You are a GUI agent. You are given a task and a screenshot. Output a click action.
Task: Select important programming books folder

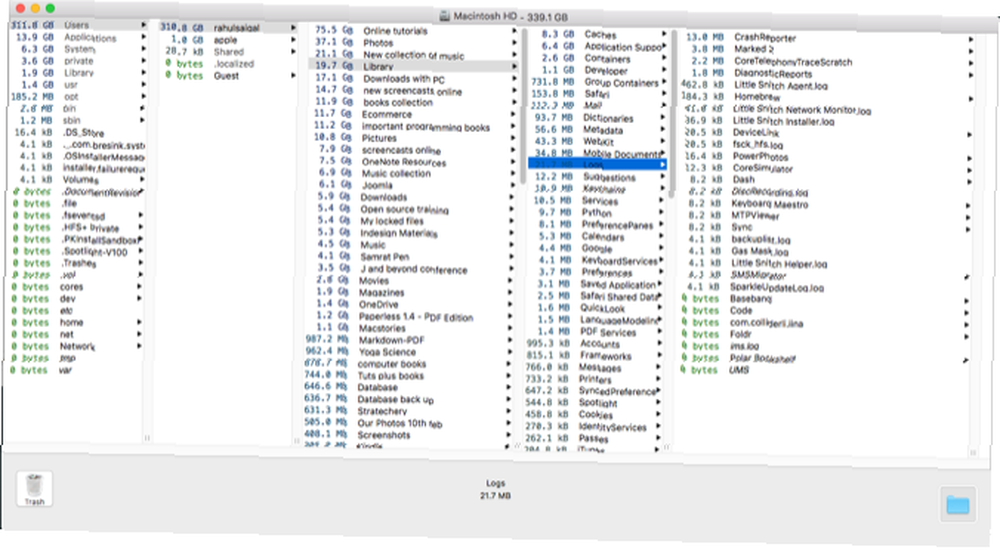tap(413, 126)
